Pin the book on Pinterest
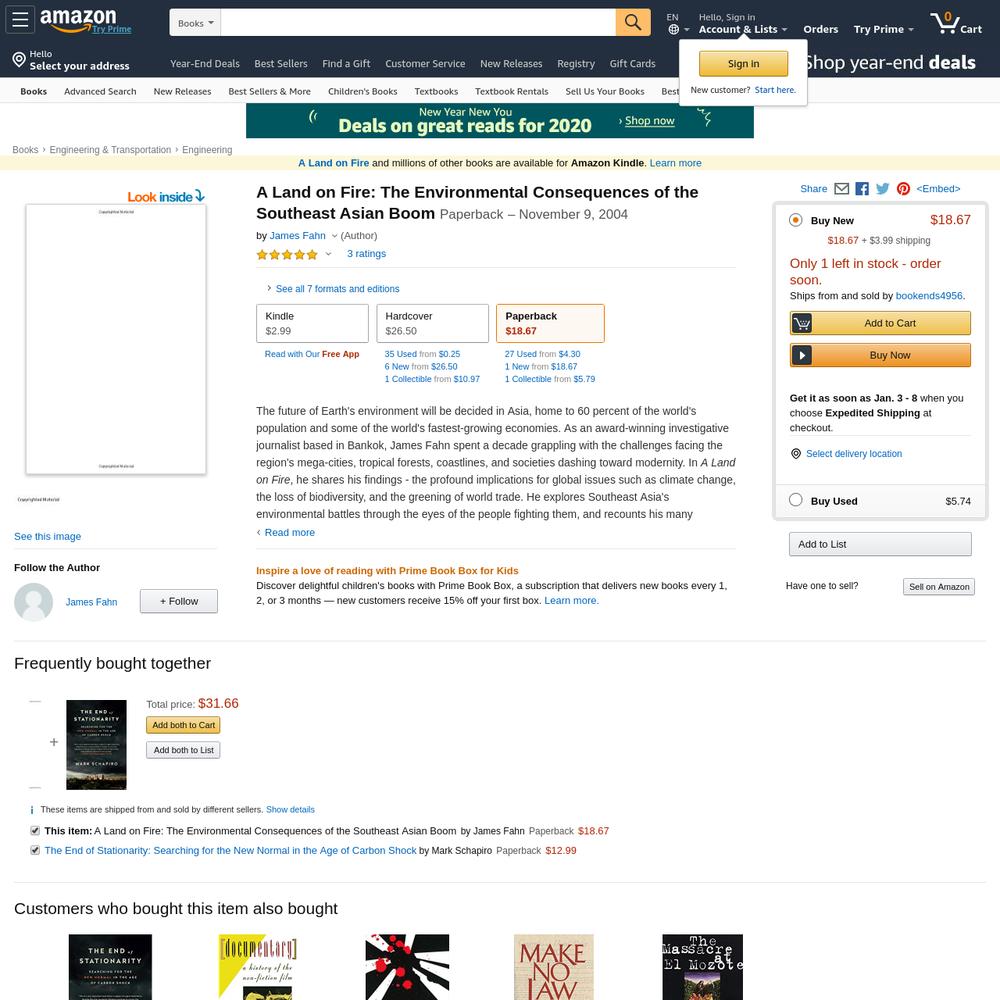Image resolution: width=1000 pixels, height=1000 pixels. click(903, 189)
